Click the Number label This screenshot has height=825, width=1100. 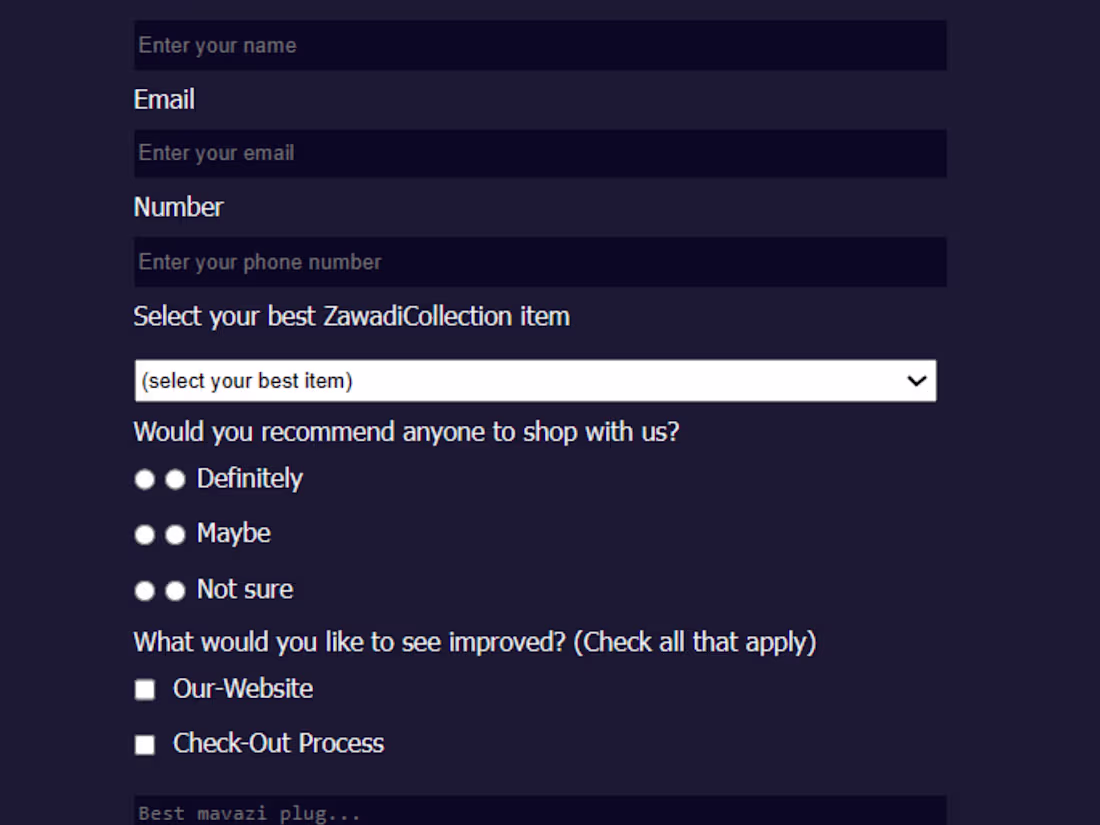click(178, 207)
